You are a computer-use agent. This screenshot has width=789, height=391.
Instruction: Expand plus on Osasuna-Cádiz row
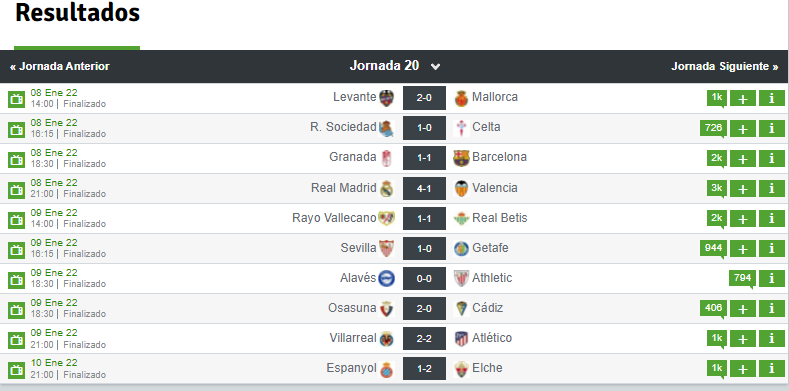[x=743, y=308]
